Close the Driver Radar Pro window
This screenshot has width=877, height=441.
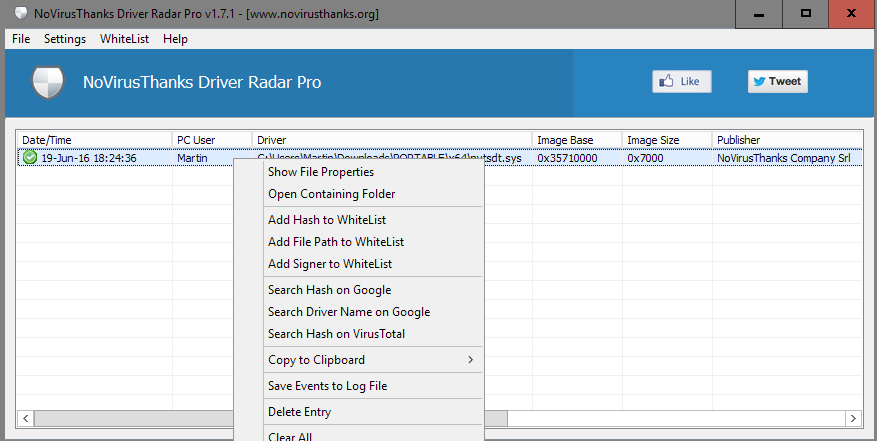[x=852, y=14]
